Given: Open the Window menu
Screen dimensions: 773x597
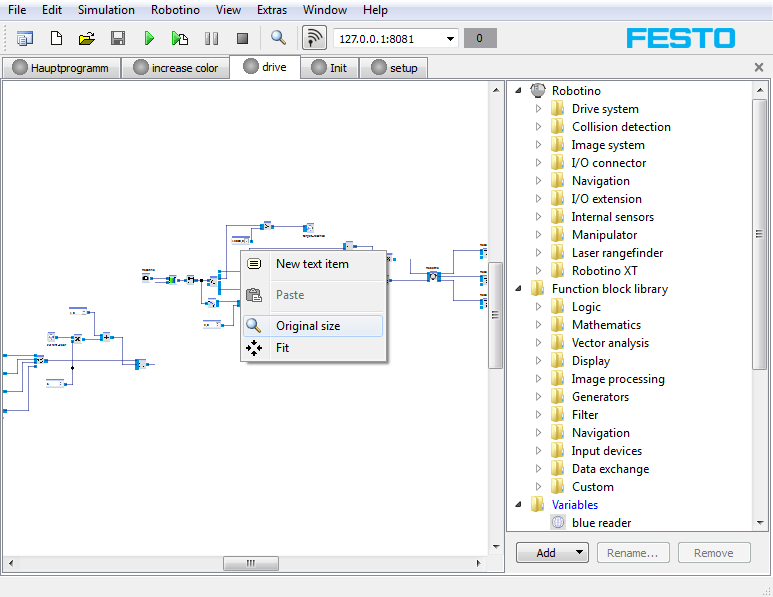Looking at the screenshot, I should coord(324,10).
